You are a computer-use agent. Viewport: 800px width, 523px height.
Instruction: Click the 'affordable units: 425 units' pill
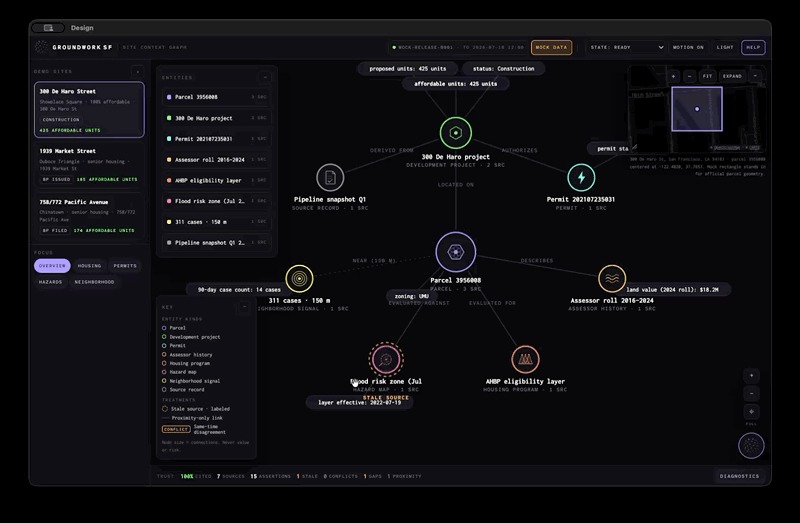click(x=456, y=84)
